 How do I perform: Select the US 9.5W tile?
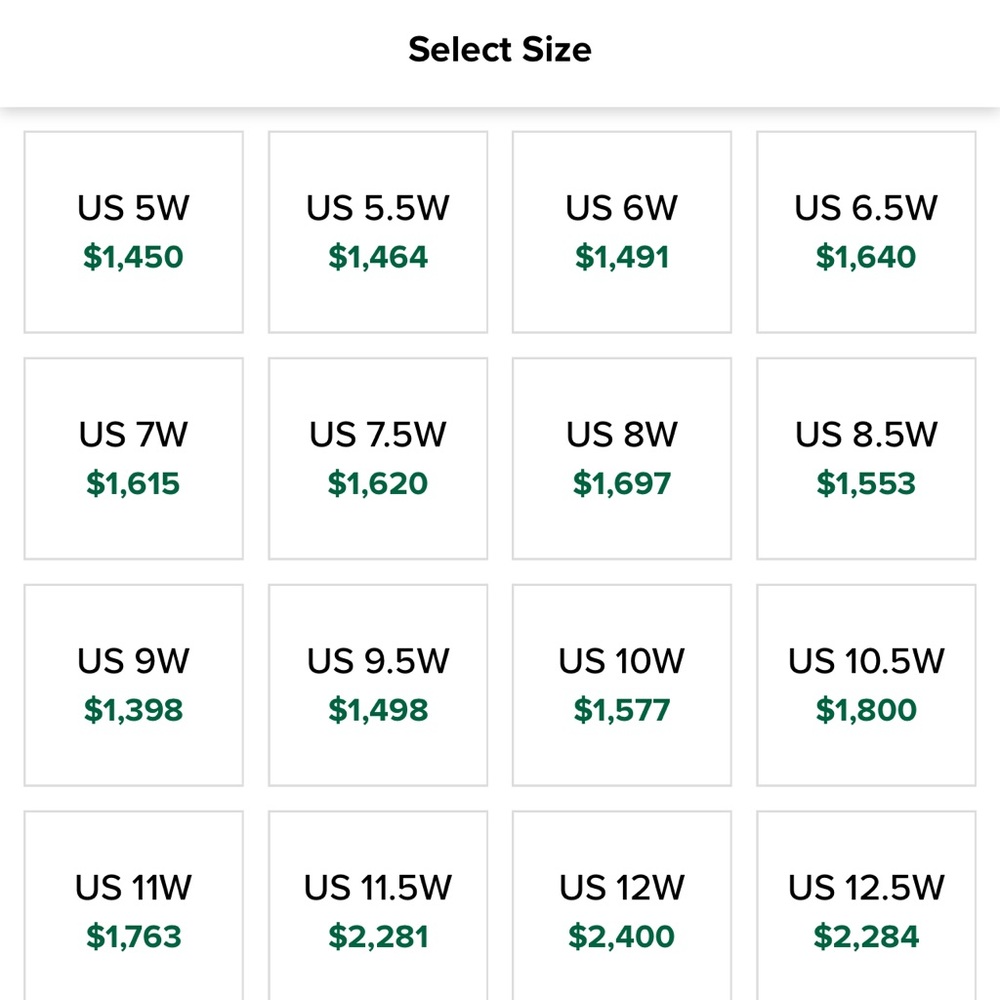click(378, 685)
